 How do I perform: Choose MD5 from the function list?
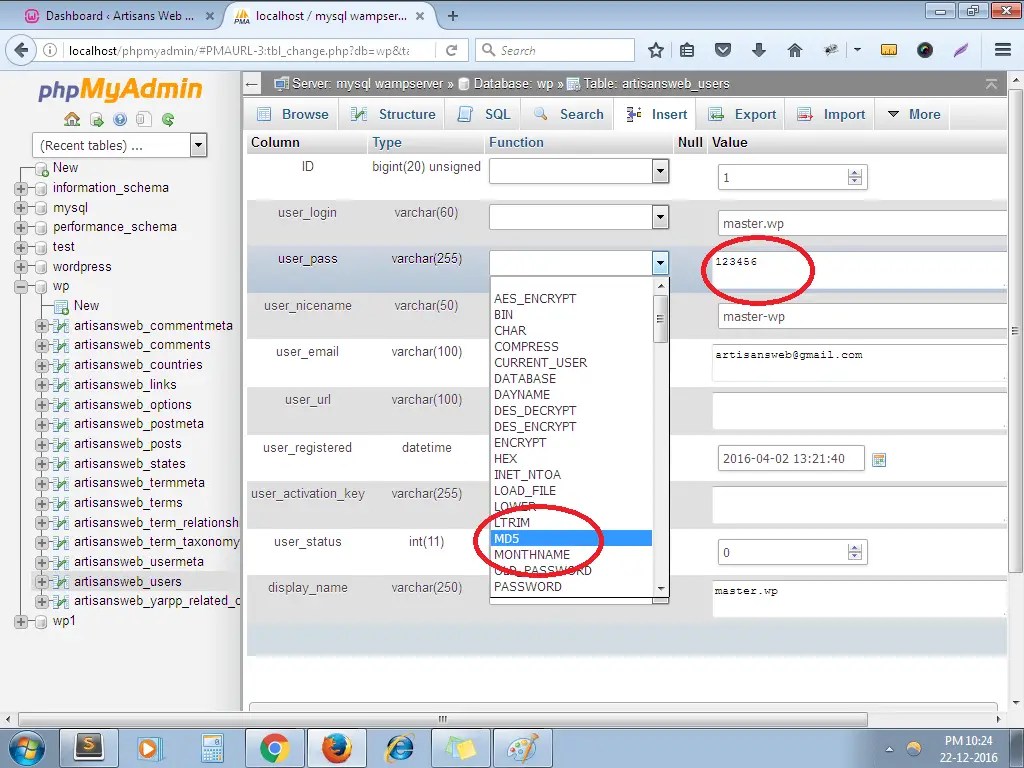571,538
